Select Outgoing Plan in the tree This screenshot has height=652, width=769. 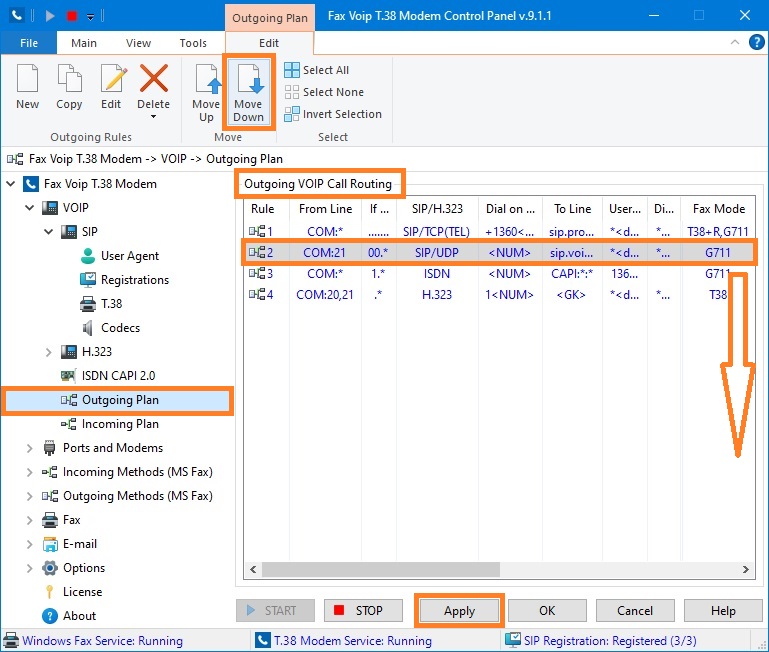coord(117,400)
